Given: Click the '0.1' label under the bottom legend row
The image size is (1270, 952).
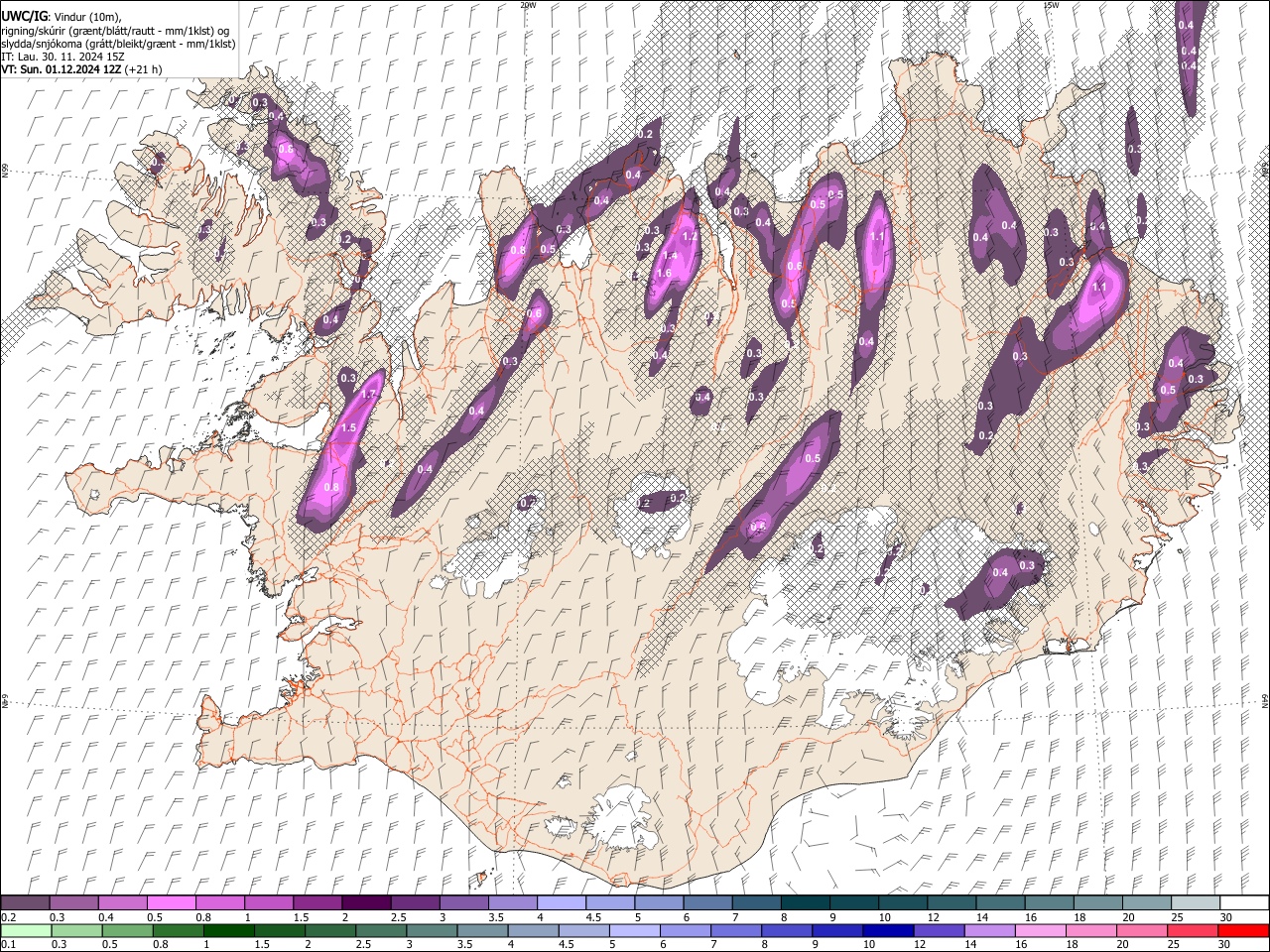Looking at the screenshot, I should point(8,945).
